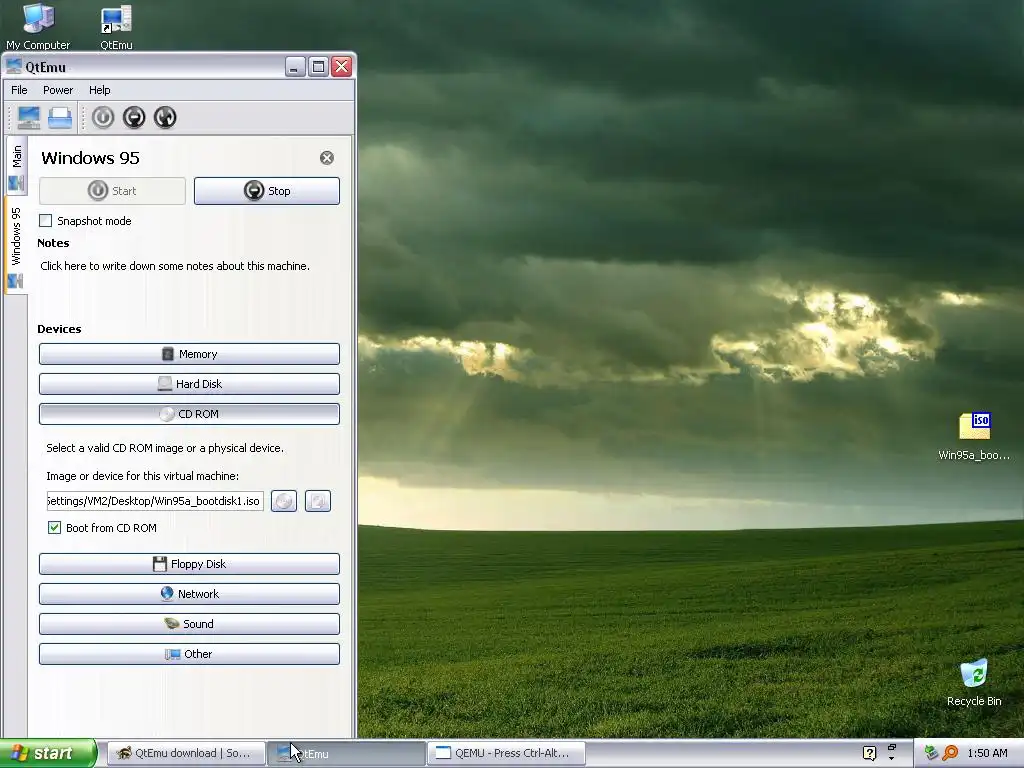Switch to QEMU taskbar window

(506, 753)
